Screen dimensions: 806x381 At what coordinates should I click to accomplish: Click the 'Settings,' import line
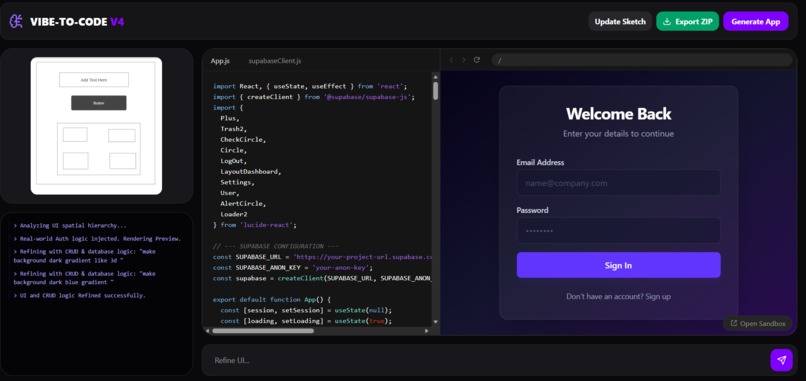[237, 183]
